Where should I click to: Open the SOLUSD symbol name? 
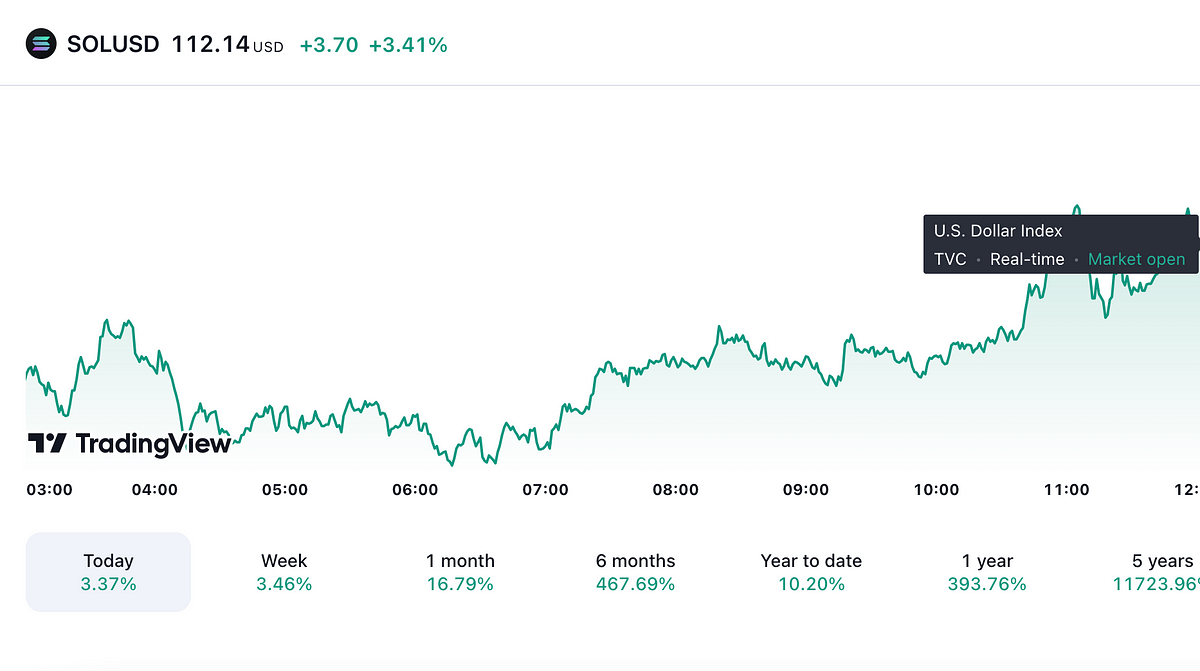113,44
